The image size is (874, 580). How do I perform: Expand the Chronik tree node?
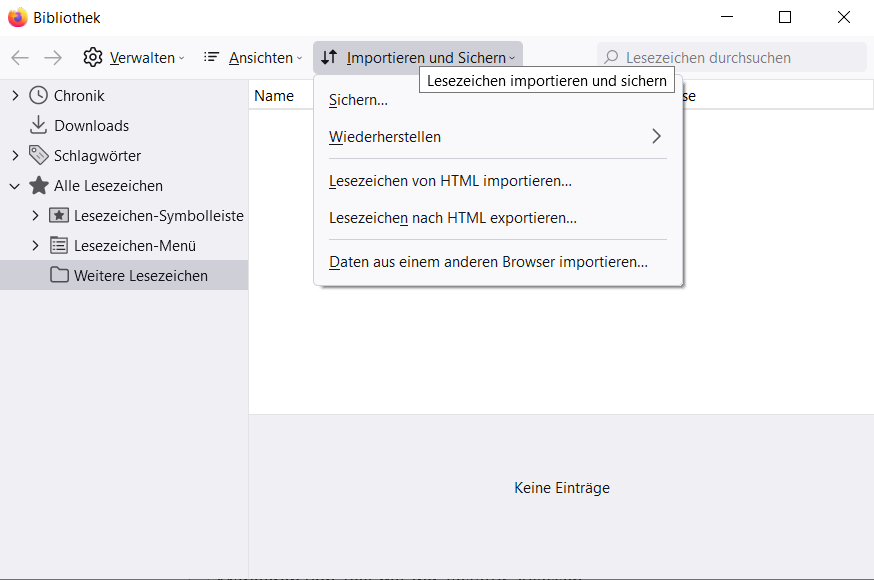(x=15, y=96)
